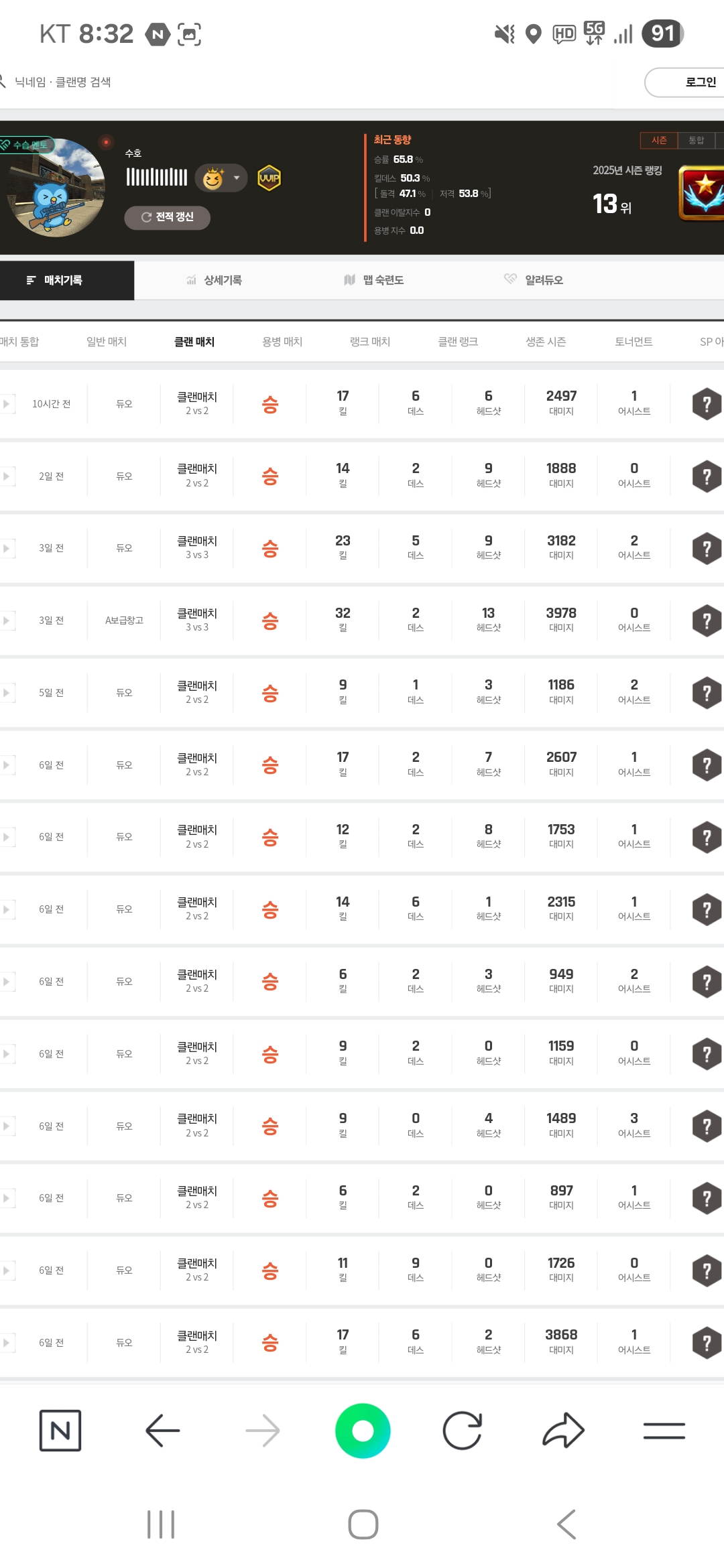Focus the 닉네임 · 클랜명 검색 field
Image resolution: width=724 pixels, height=1568 pixels.
point(63,82)
